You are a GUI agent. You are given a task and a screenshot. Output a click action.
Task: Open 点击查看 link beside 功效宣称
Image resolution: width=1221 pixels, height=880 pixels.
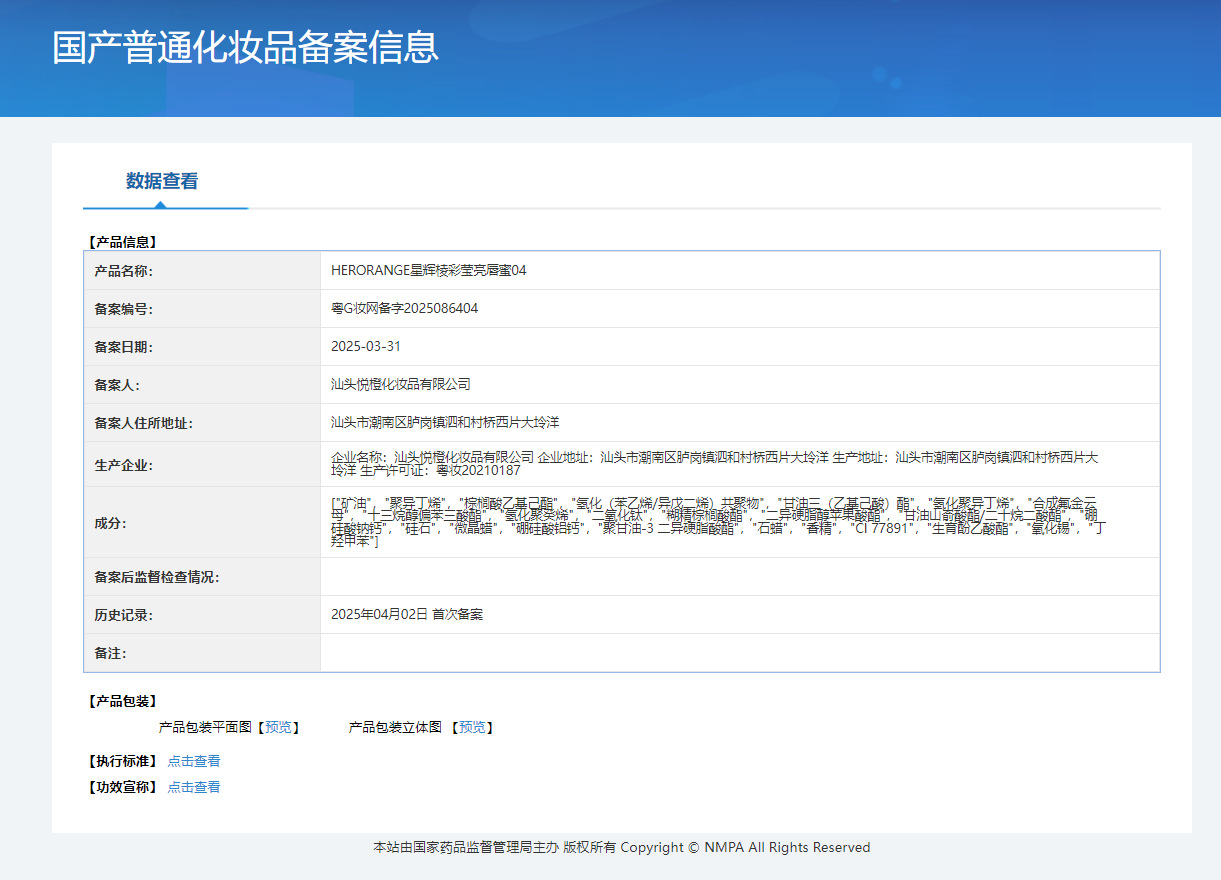(194, 787)
